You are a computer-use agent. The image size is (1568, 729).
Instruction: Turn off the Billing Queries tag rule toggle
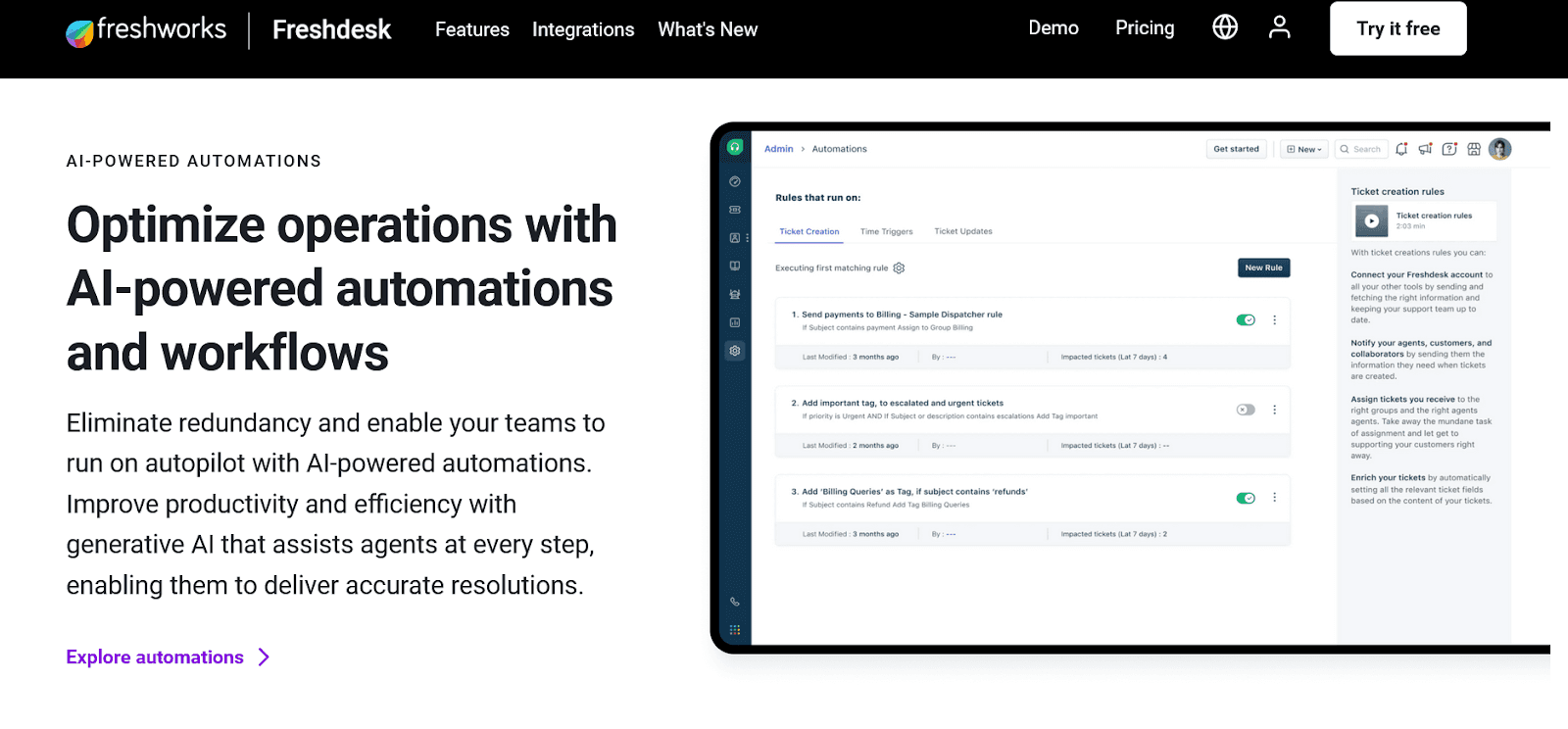[x=1246, y=498]
